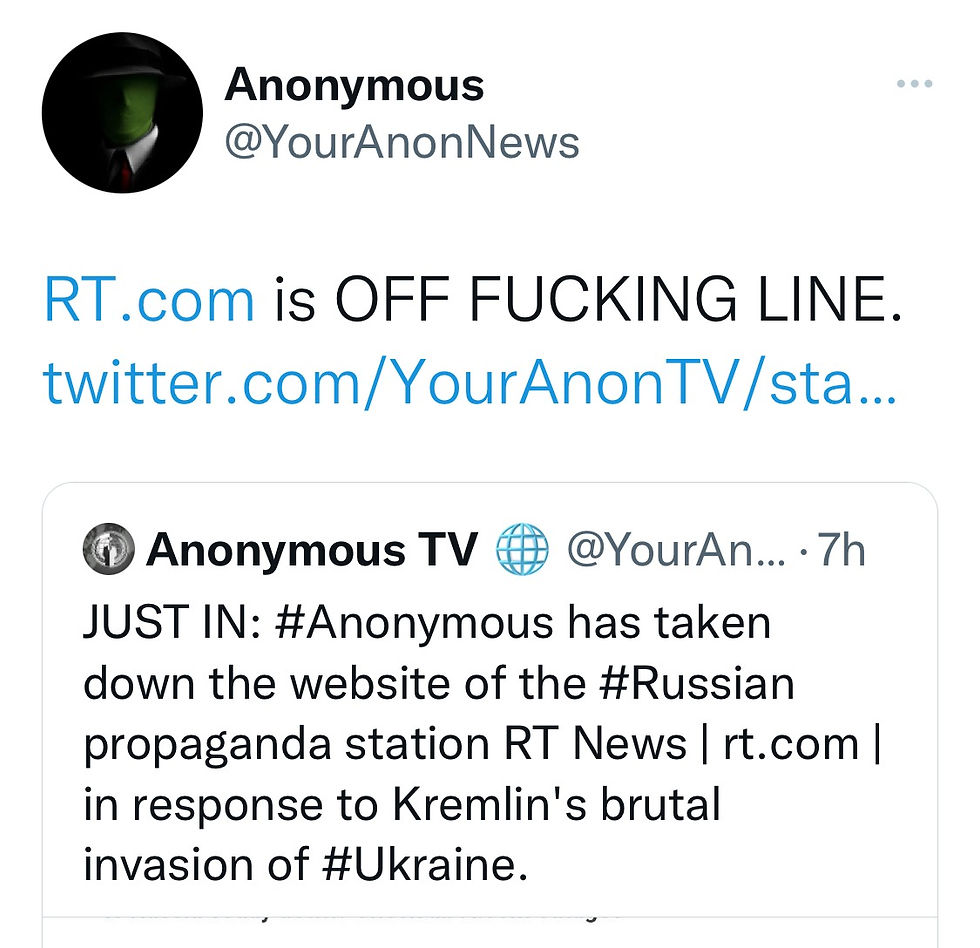Select the 7h timestamp on the quoted tweet
The height and width of the screenshot is (948, 980).
coord(845,548)
